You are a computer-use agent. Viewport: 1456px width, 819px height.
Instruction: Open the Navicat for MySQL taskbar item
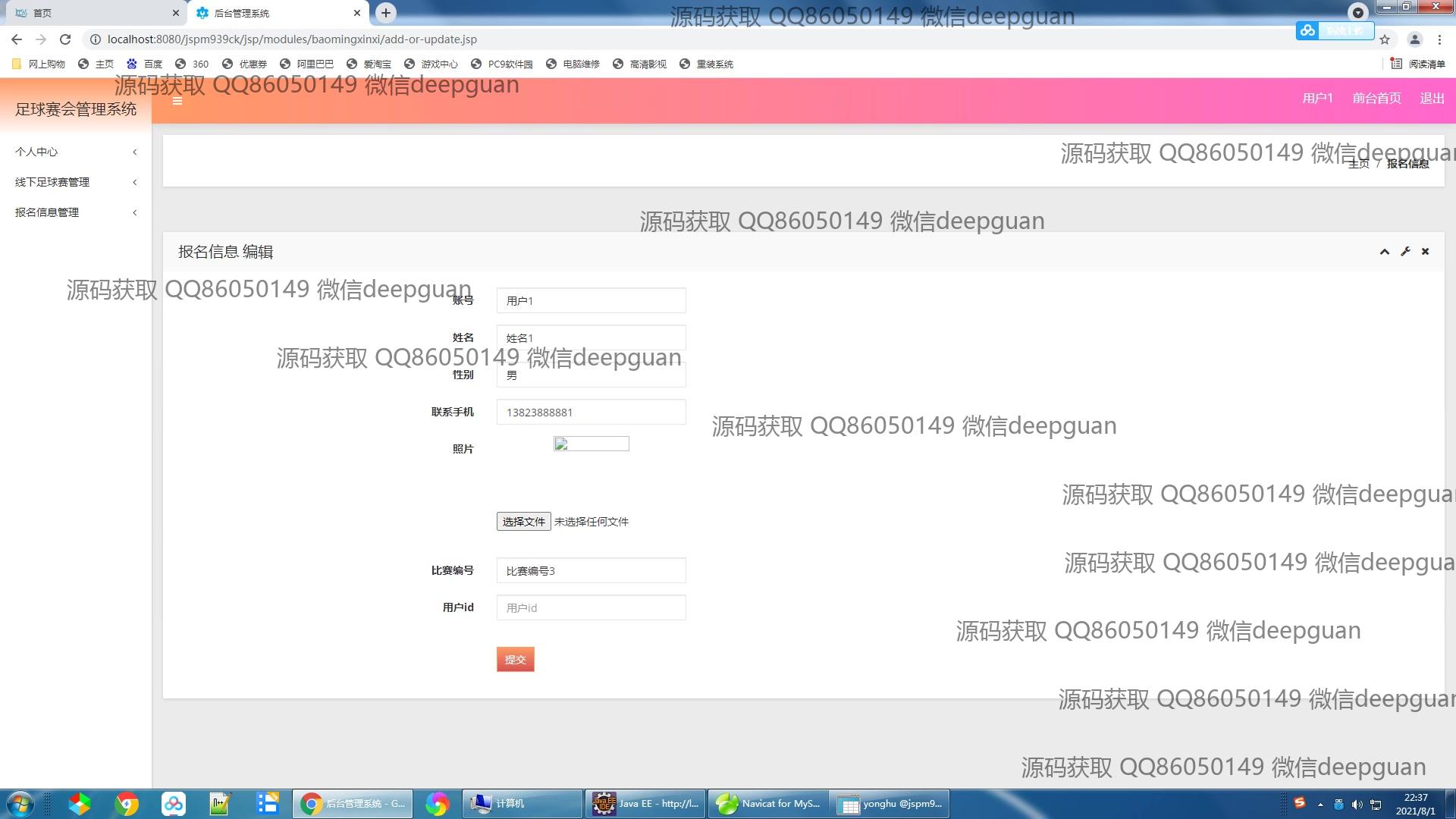(x=768, y=803)
